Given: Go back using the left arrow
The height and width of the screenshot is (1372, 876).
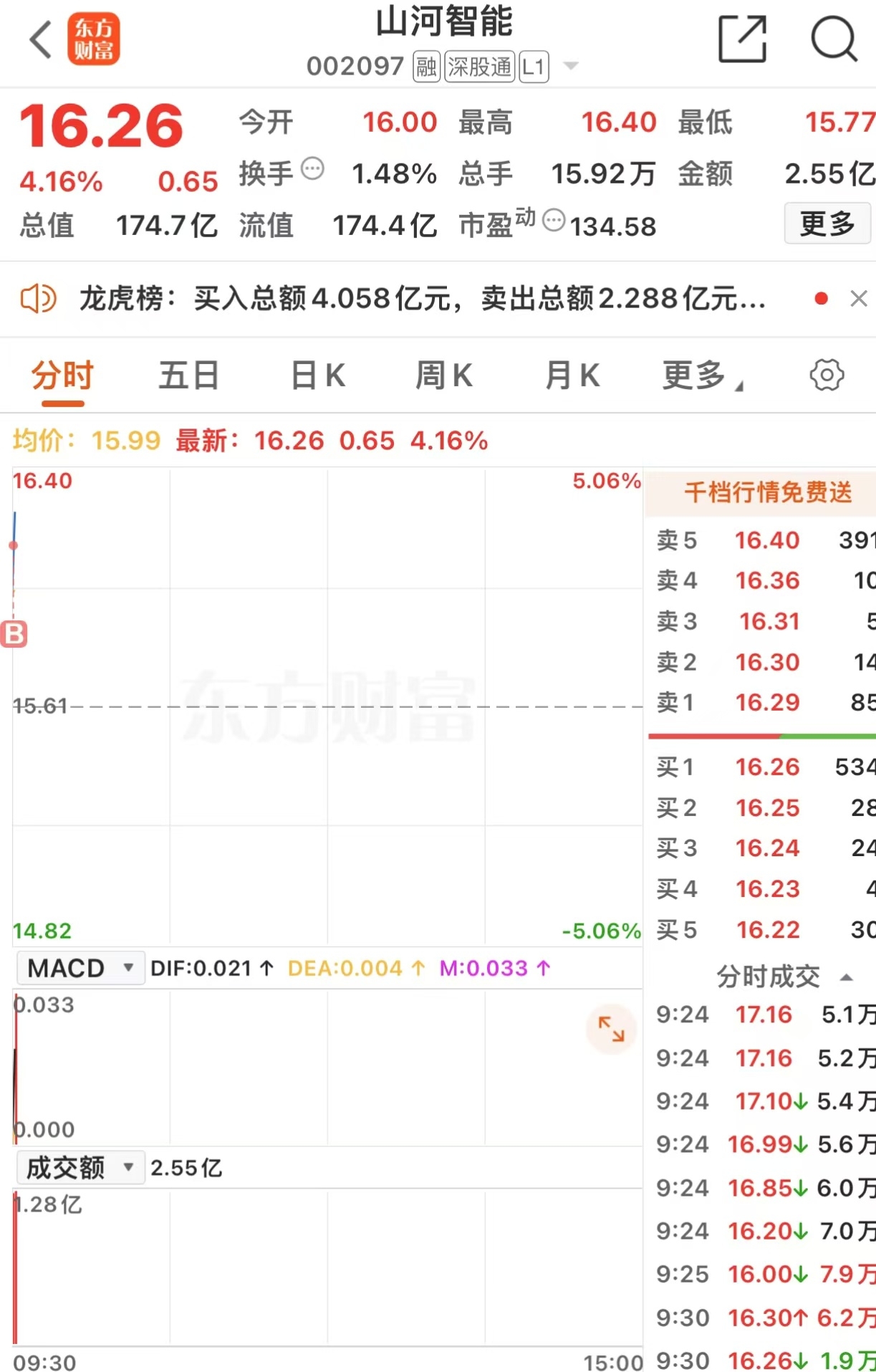Looking at the screenshot, I should pos(41,39).
